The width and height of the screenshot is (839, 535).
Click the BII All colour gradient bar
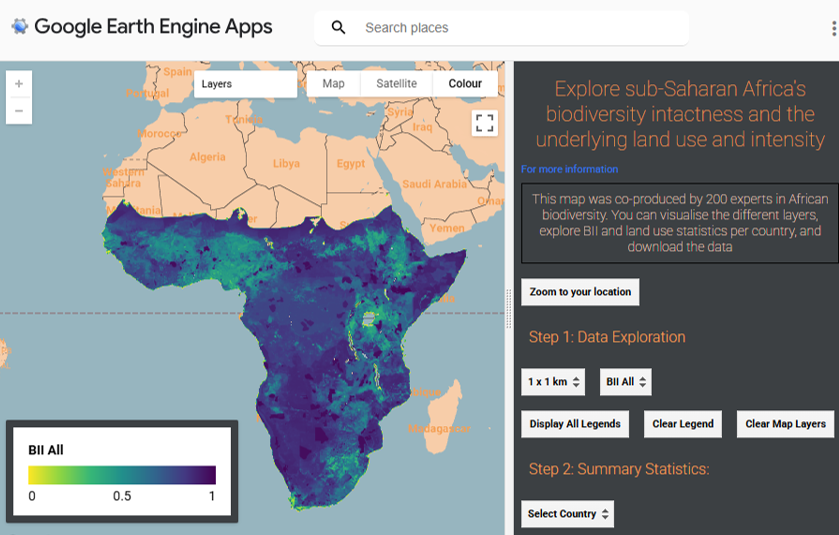pyautogui.click(x=122, y=475)
